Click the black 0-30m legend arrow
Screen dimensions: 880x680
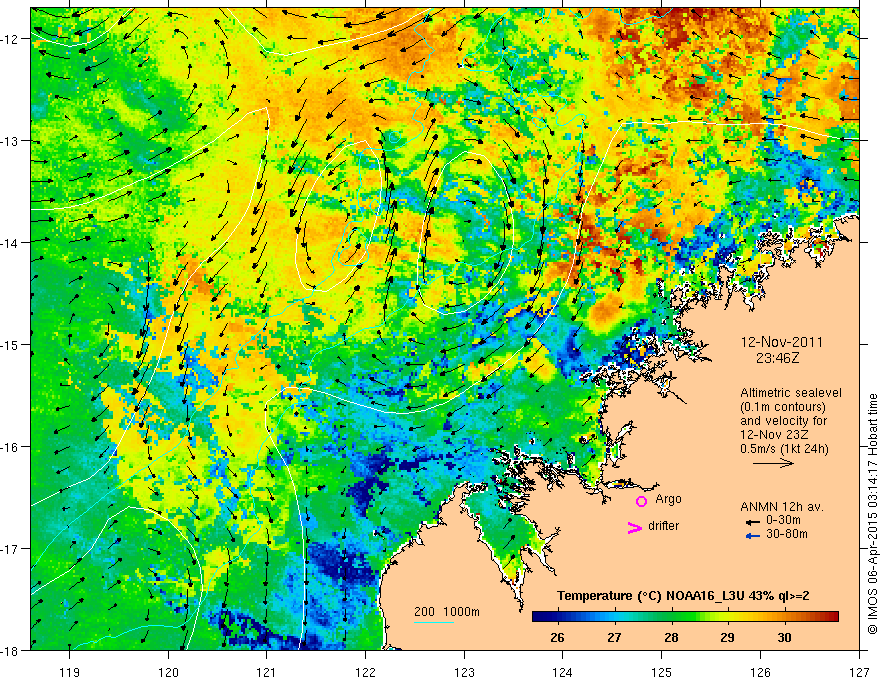coord(753,522)
